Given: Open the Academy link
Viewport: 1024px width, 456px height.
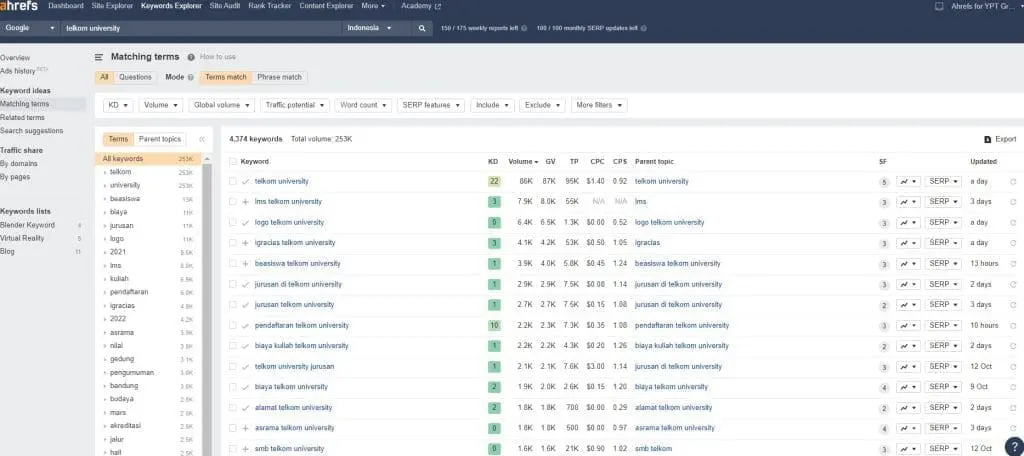Looking at the screenshot, I should [421, 6].
